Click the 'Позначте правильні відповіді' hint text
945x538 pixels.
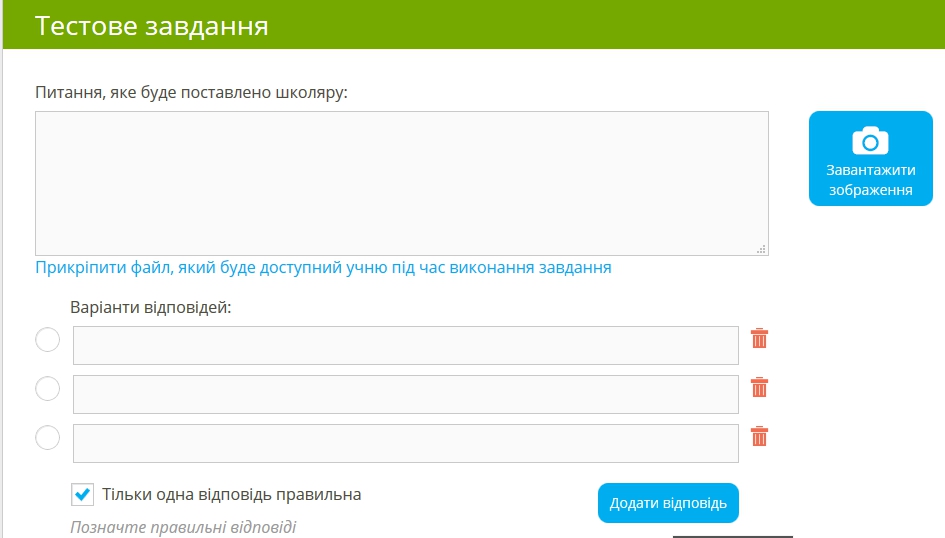click(x=183, y=527)
